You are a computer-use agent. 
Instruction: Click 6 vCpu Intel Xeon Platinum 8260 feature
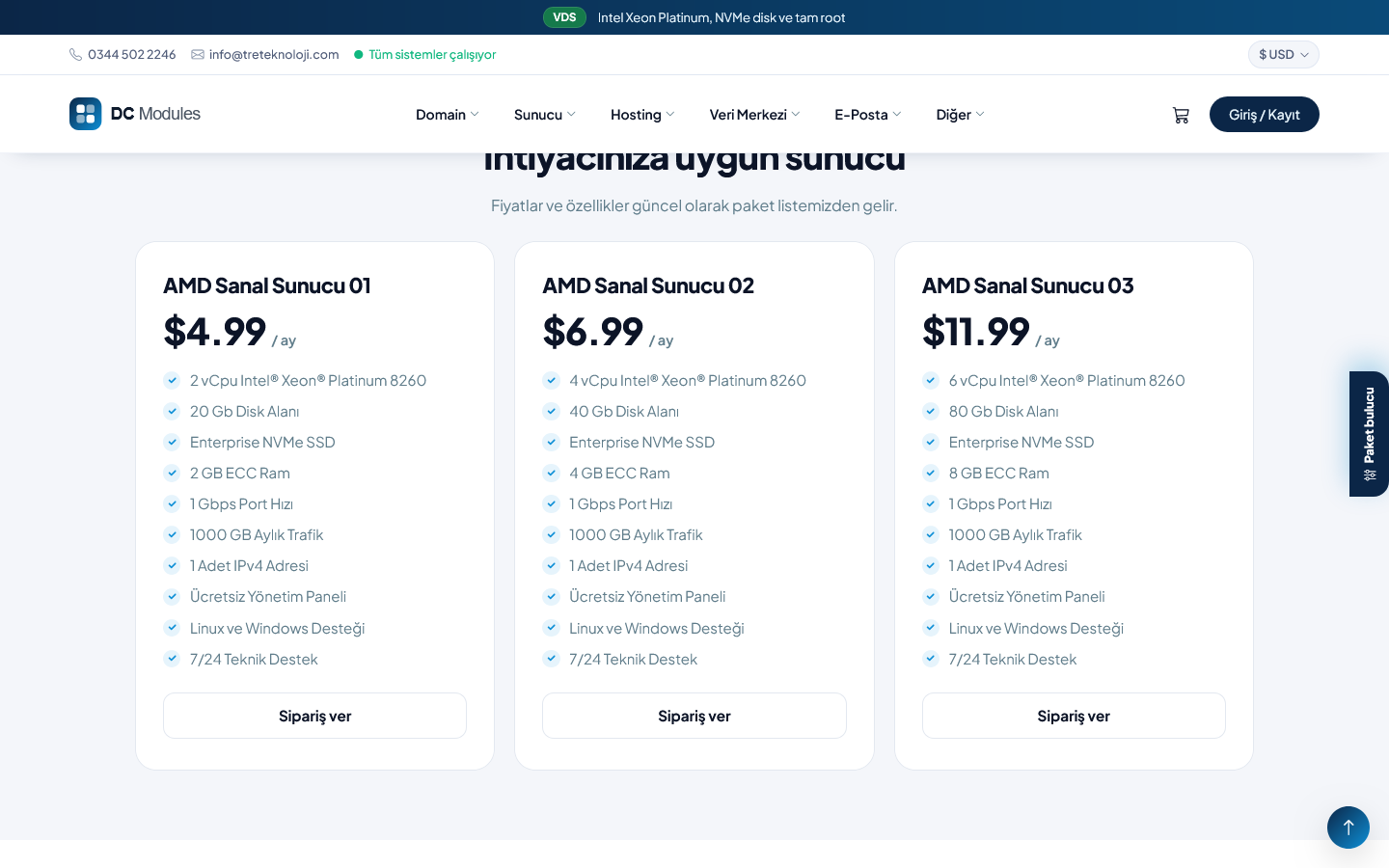pos(1067,380)
